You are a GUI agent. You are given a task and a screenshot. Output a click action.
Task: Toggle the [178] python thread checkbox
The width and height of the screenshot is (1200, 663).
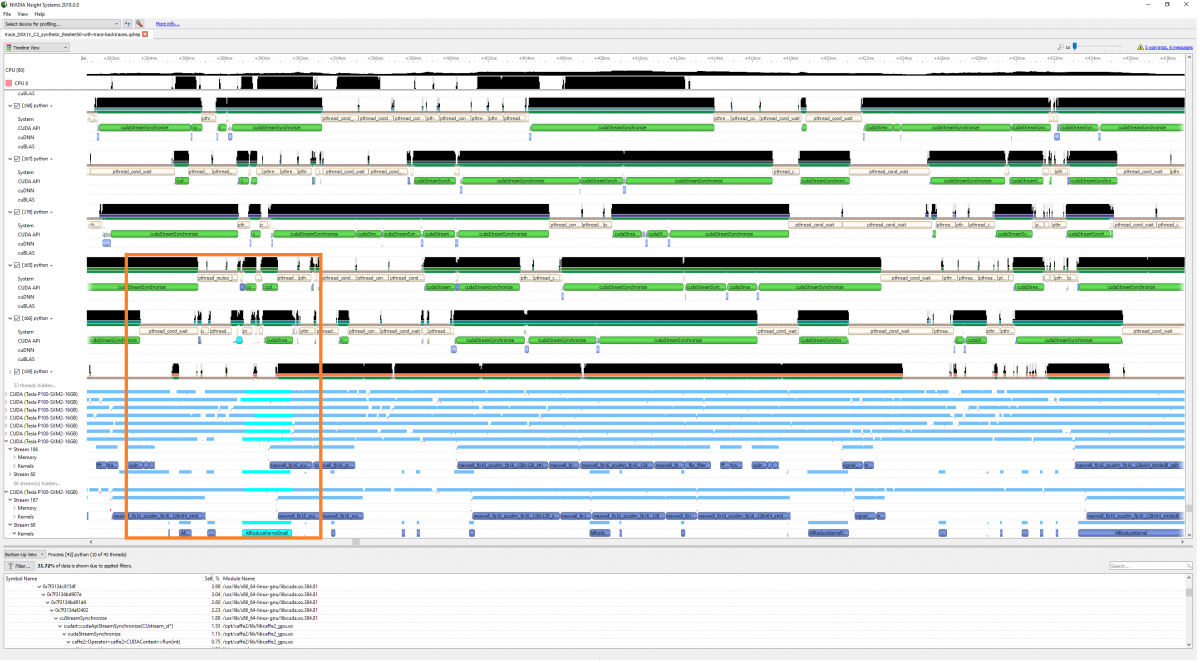click(15, 212)
